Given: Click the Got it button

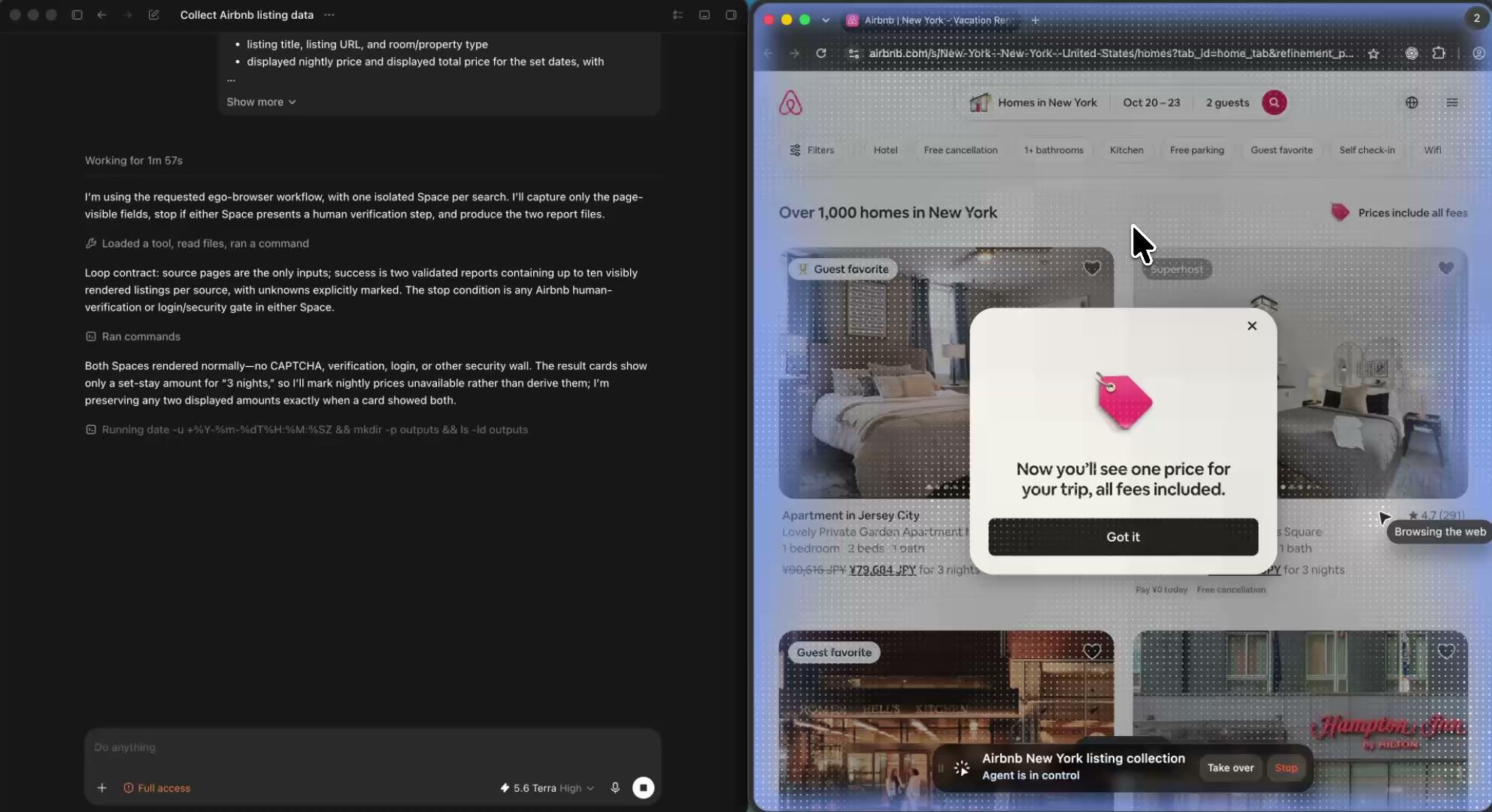Looking at the screenshot, I should point(1123,537).
